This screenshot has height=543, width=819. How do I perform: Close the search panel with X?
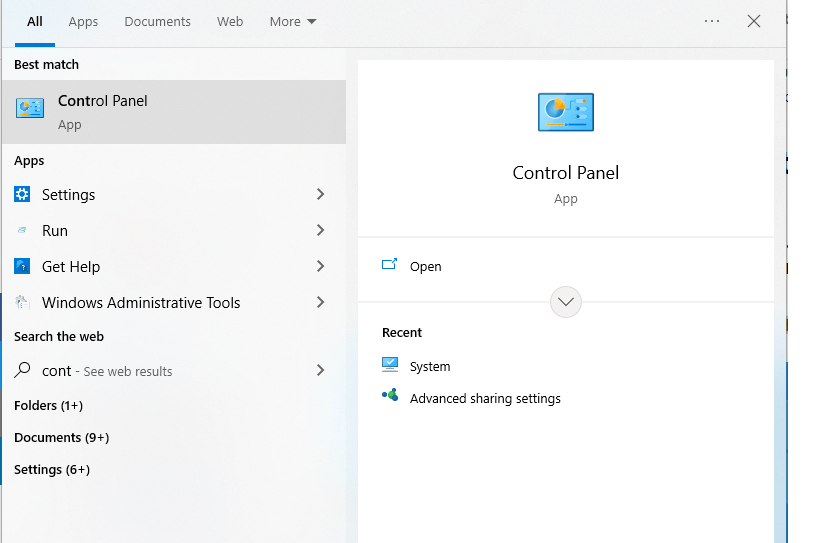[754, 21]
